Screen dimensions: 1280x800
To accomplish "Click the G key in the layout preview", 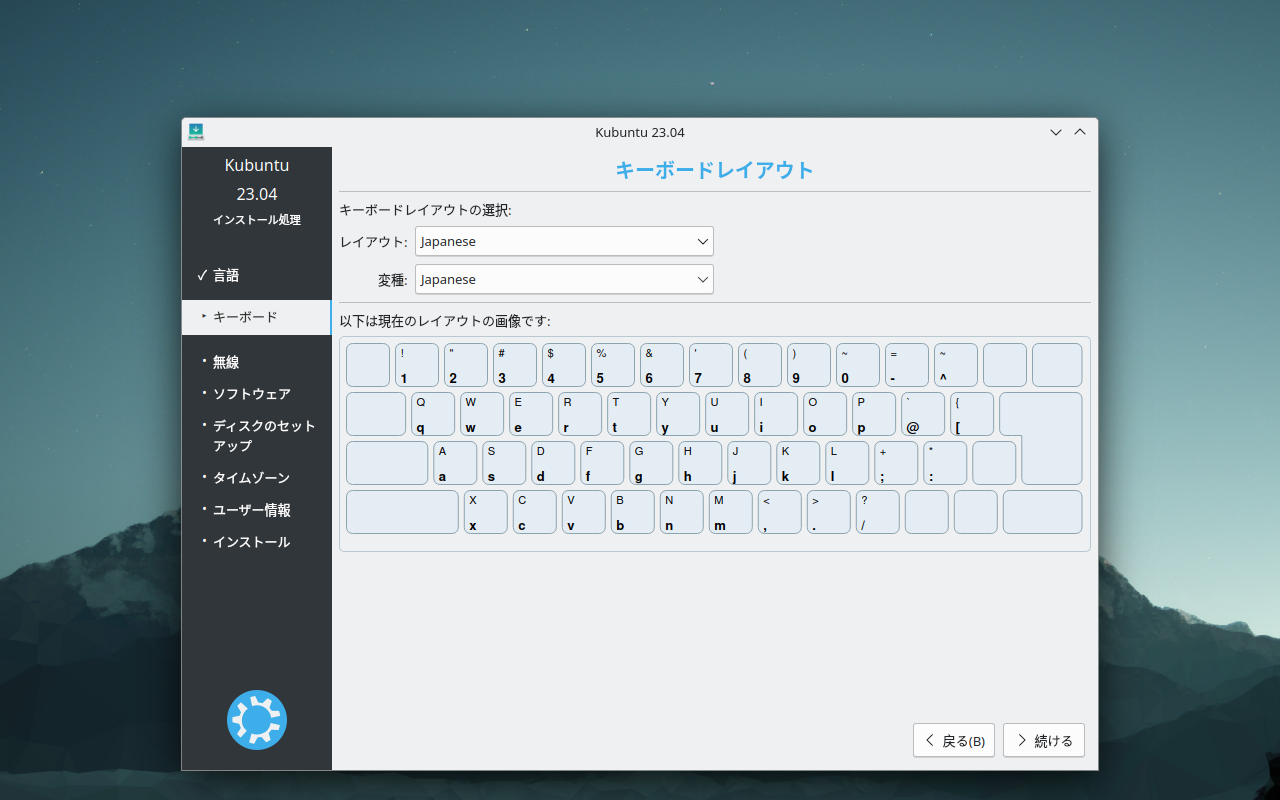I will click(x=651, y=463).
